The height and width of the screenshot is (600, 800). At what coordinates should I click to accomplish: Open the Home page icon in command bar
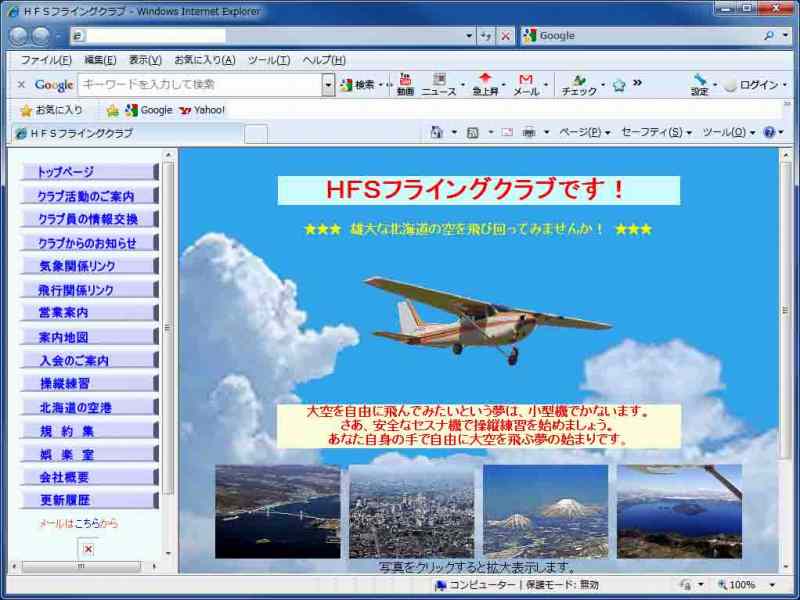(436, 132)
